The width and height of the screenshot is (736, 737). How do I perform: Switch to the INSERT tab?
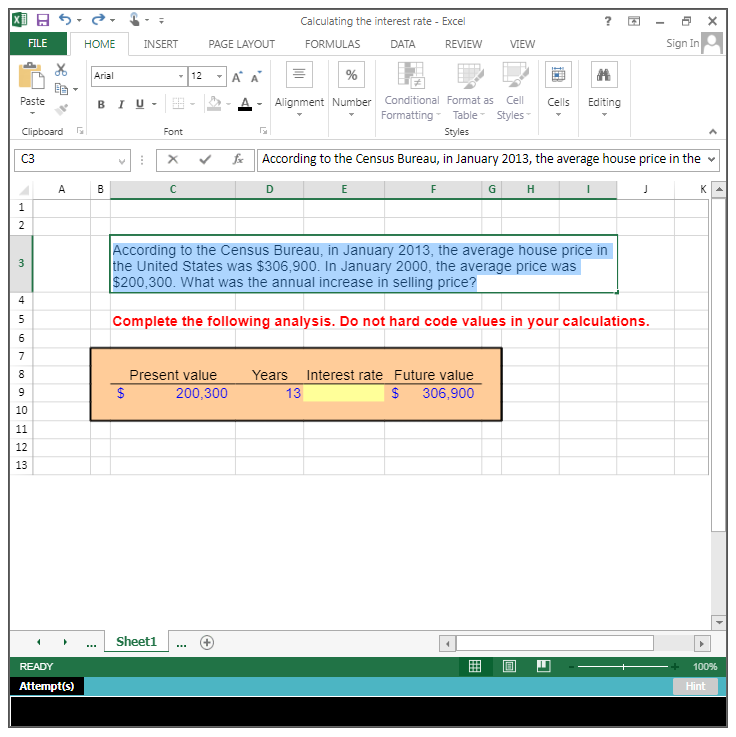(160, 44)
